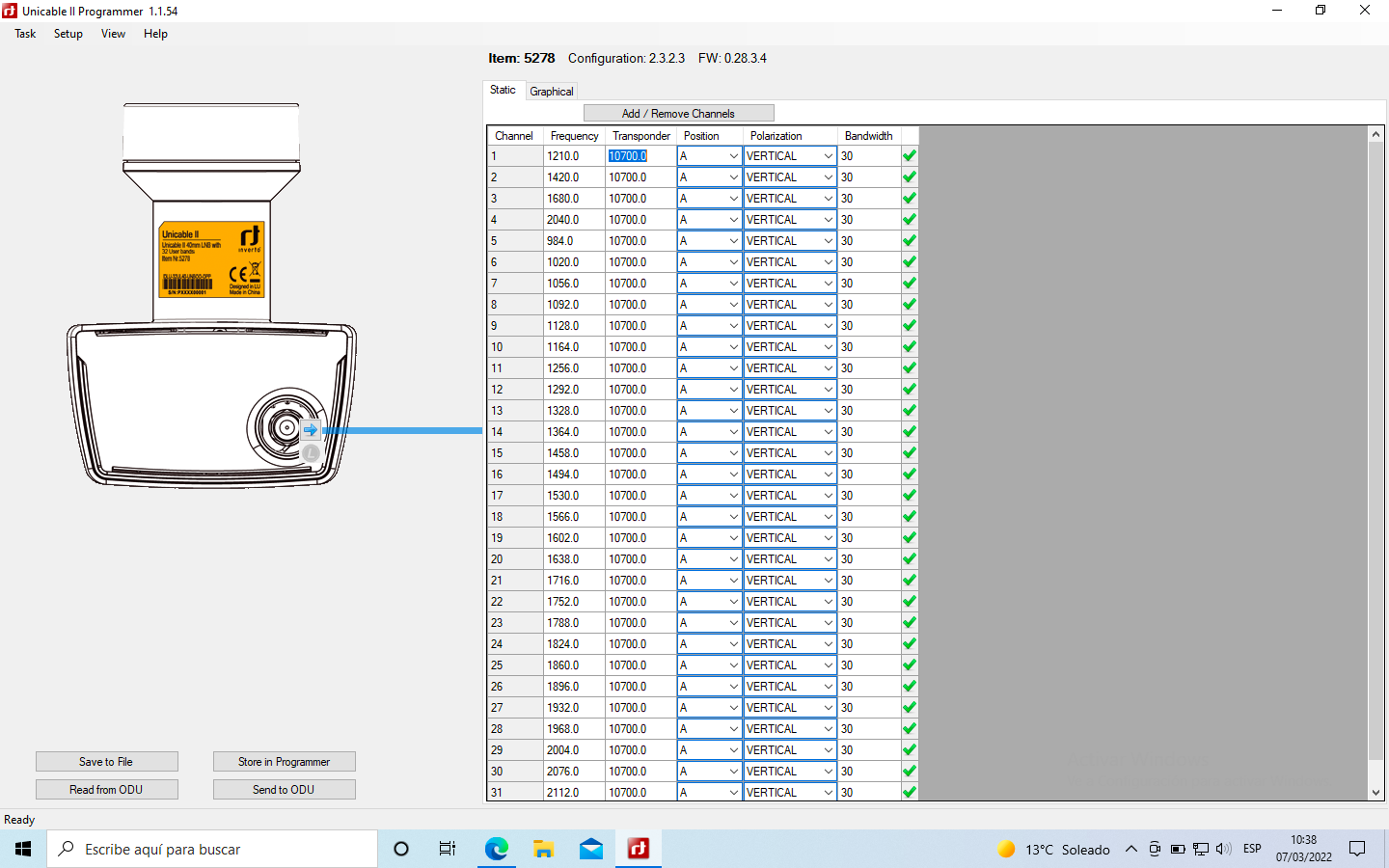Click the gray L legacy port icon

(311, 452)
